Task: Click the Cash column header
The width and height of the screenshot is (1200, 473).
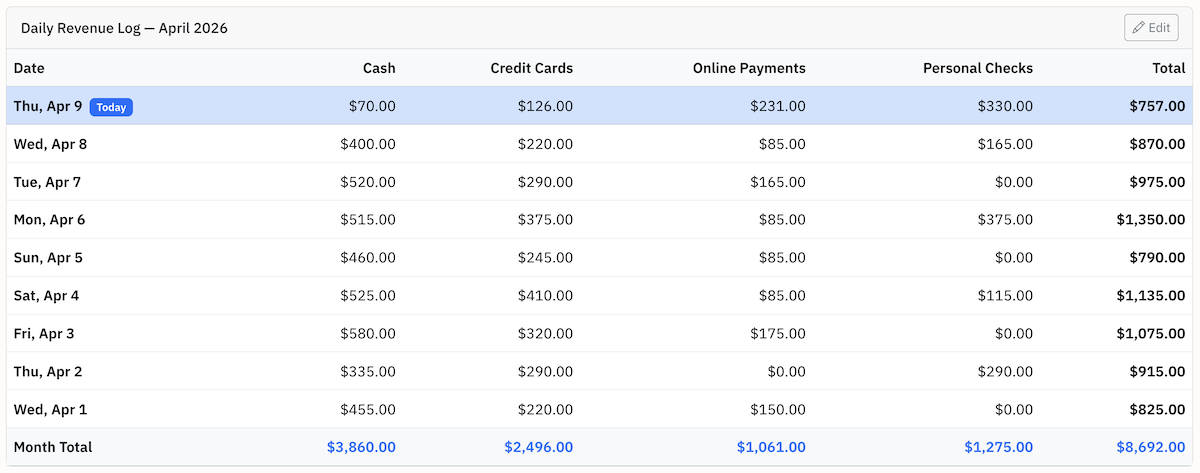Action: (379, 68)
